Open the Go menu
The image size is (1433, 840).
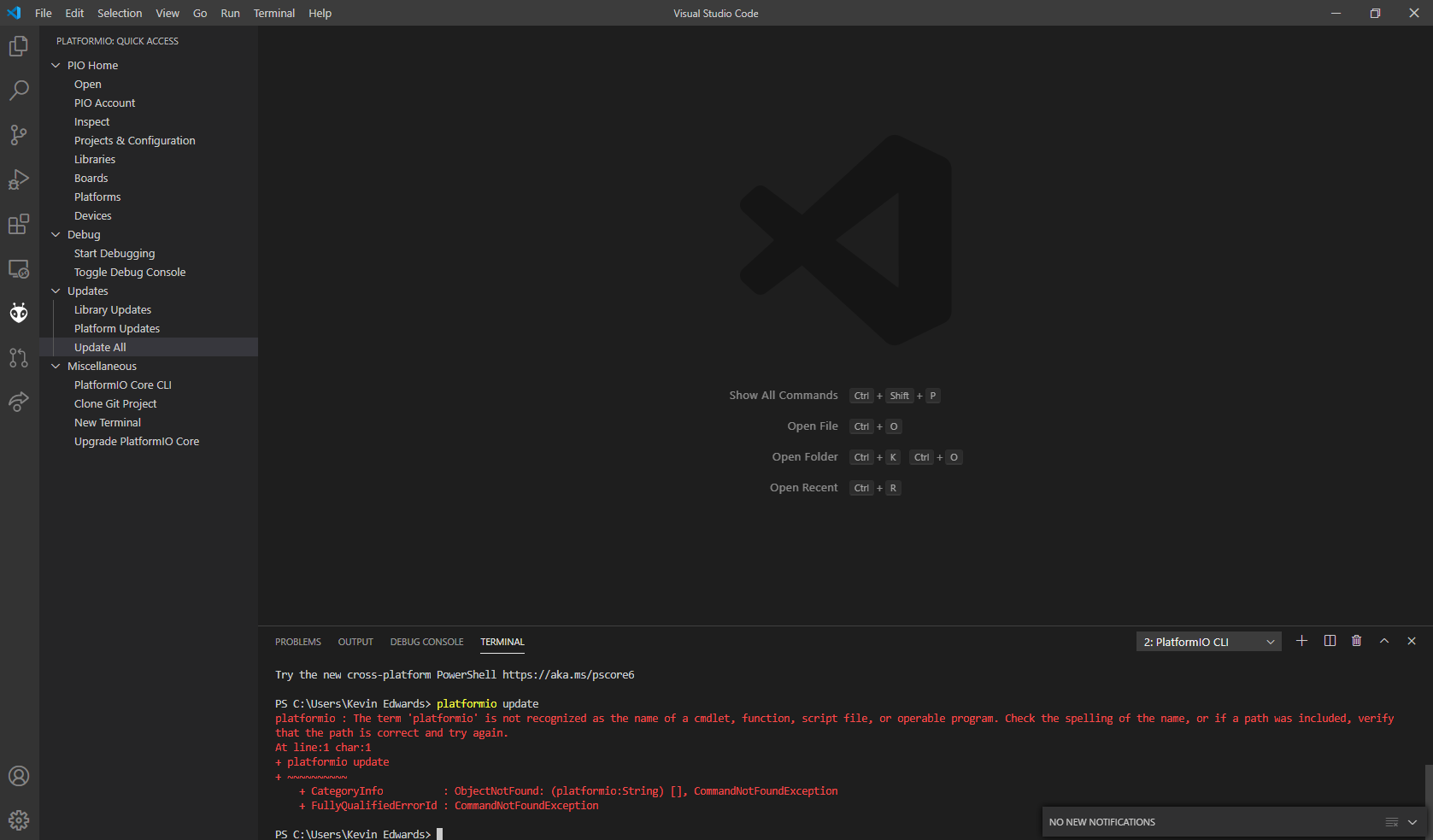tap(200, 13)
